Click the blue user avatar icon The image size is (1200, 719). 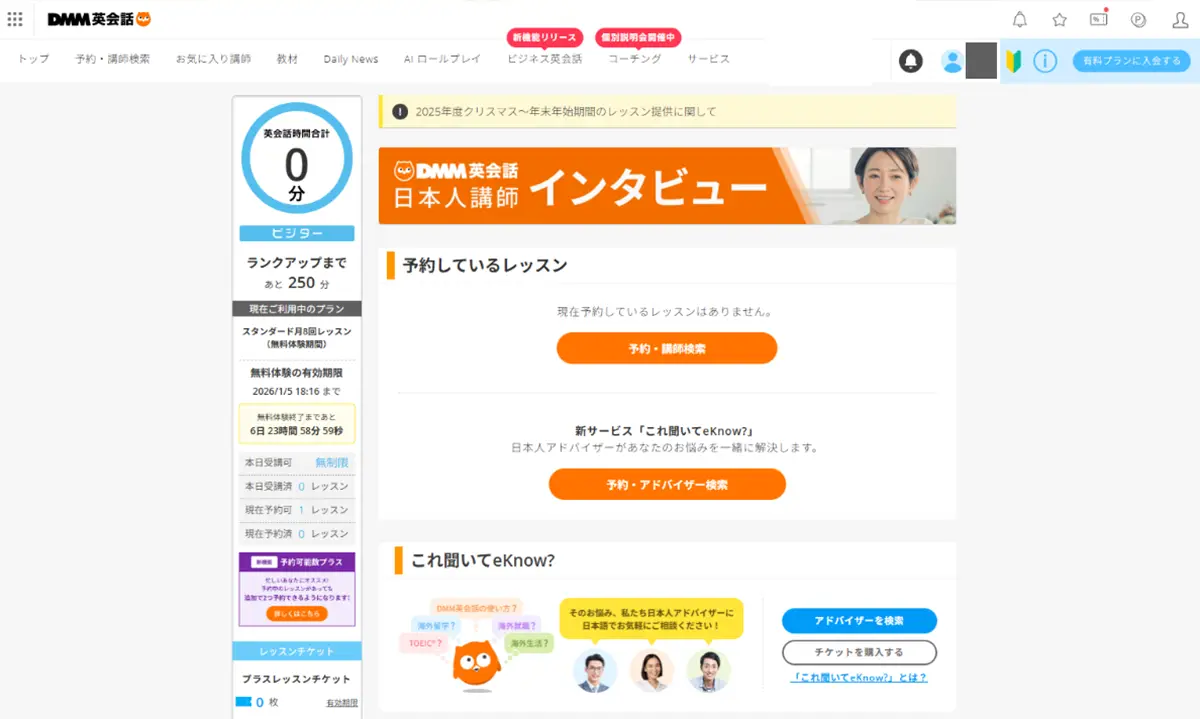point(952,61)
